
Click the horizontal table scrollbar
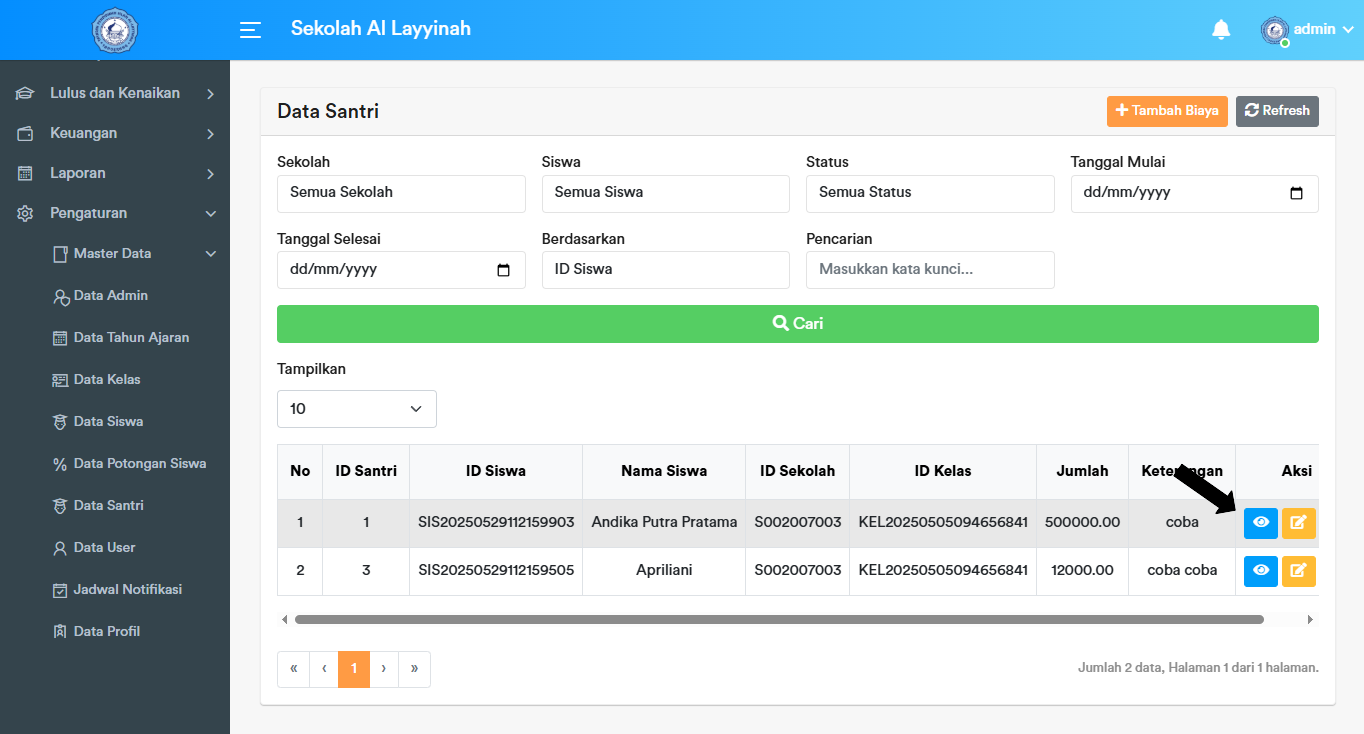tap(778, 620)
